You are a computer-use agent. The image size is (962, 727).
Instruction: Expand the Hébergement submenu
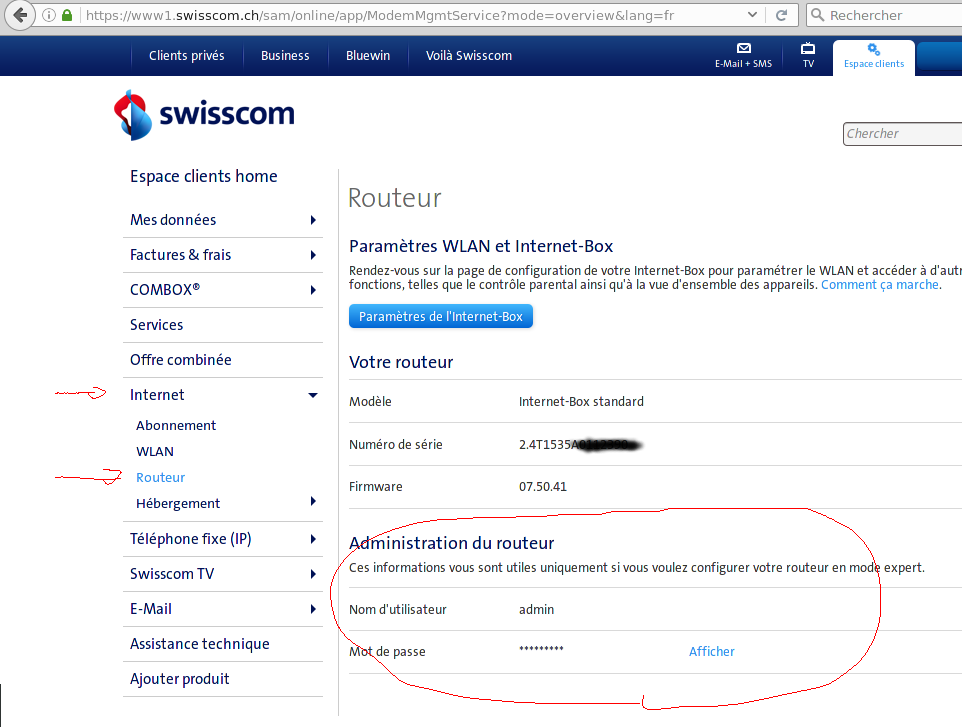313,502
